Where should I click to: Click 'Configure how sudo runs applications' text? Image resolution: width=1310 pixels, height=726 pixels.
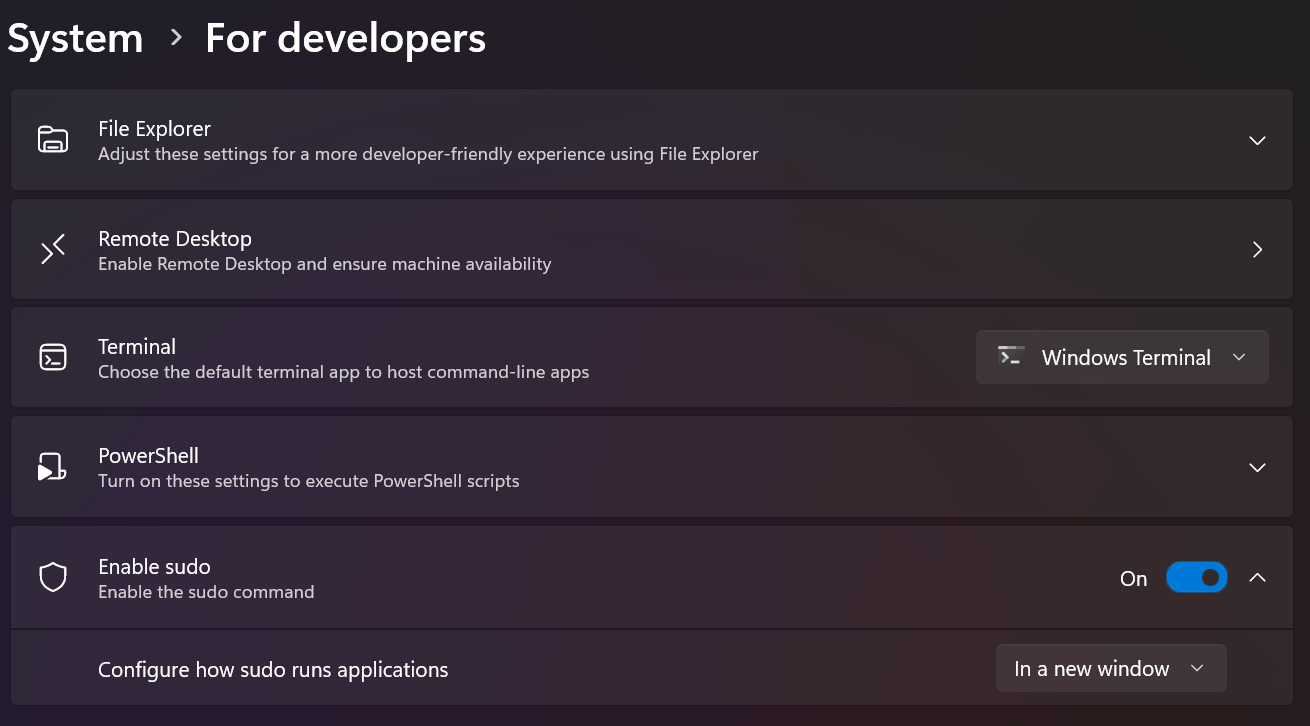coord(273,670)
